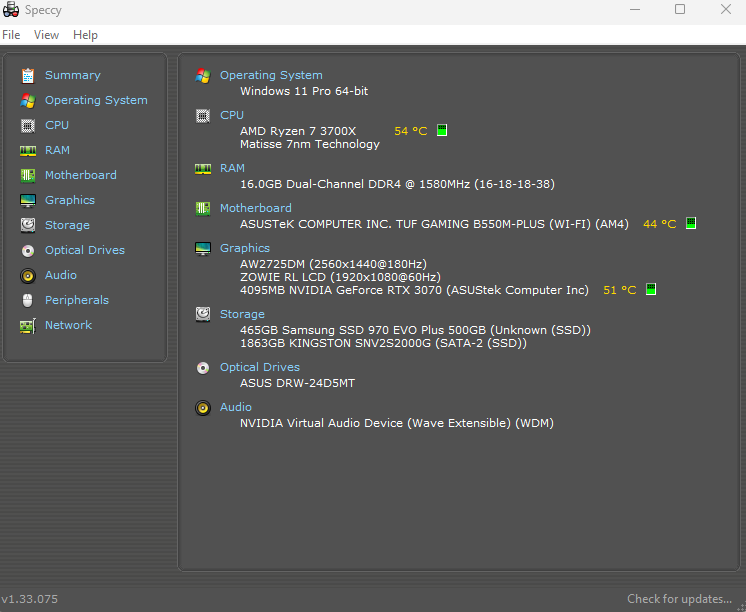Select Peripherals in the sidebar
The width and height of the screenshot is (746, 612).
pos(77,300)
